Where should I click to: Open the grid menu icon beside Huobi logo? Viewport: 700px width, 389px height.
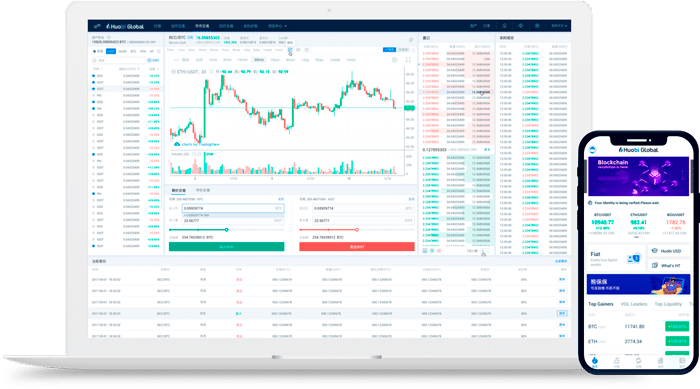[x=97, y=26]
